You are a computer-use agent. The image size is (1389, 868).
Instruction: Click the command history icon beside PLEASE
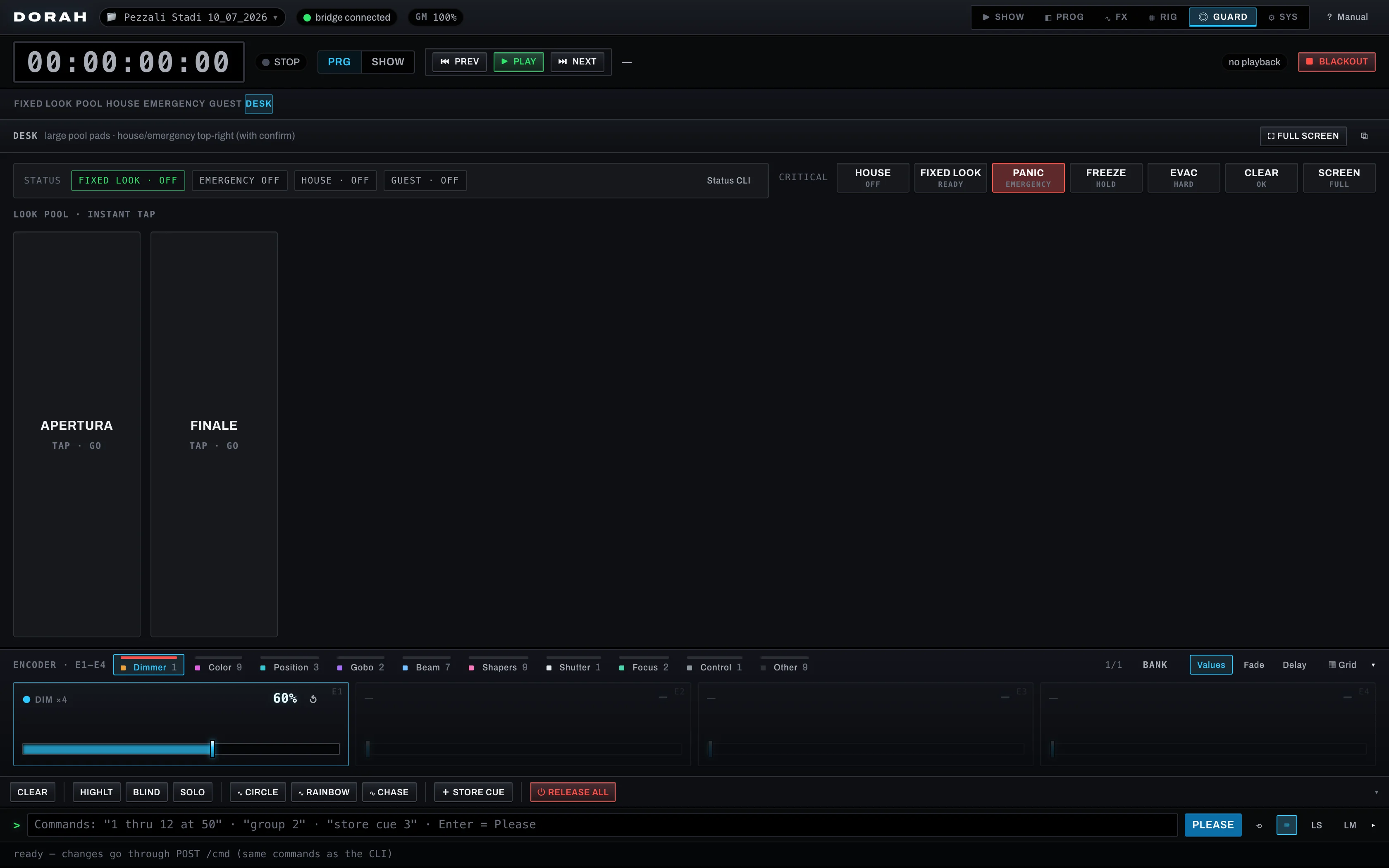(1259, 825)
